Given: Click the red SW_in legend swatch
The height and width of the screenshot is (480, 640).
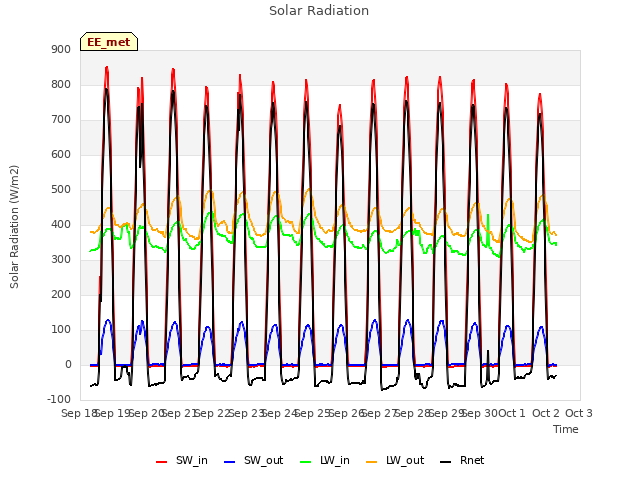Looking at the screenshot, I should (162, 462).
